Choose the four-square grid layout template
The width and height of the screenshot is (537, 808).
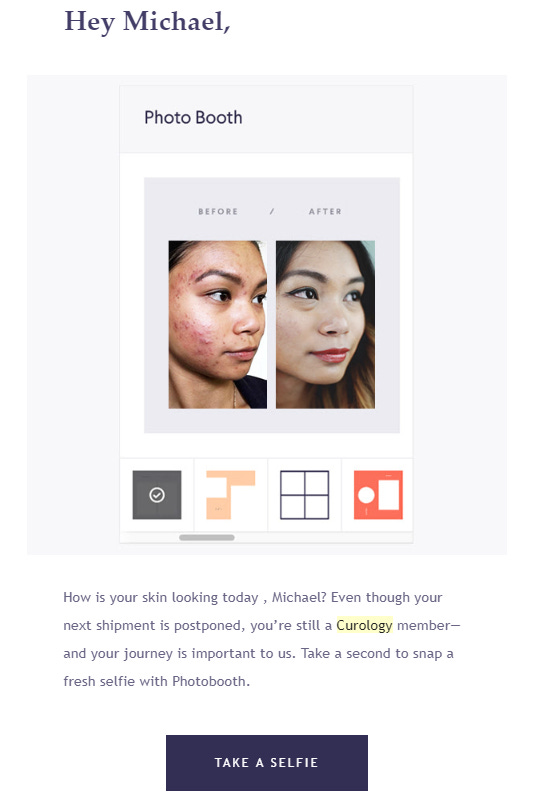tap(305, 495)
